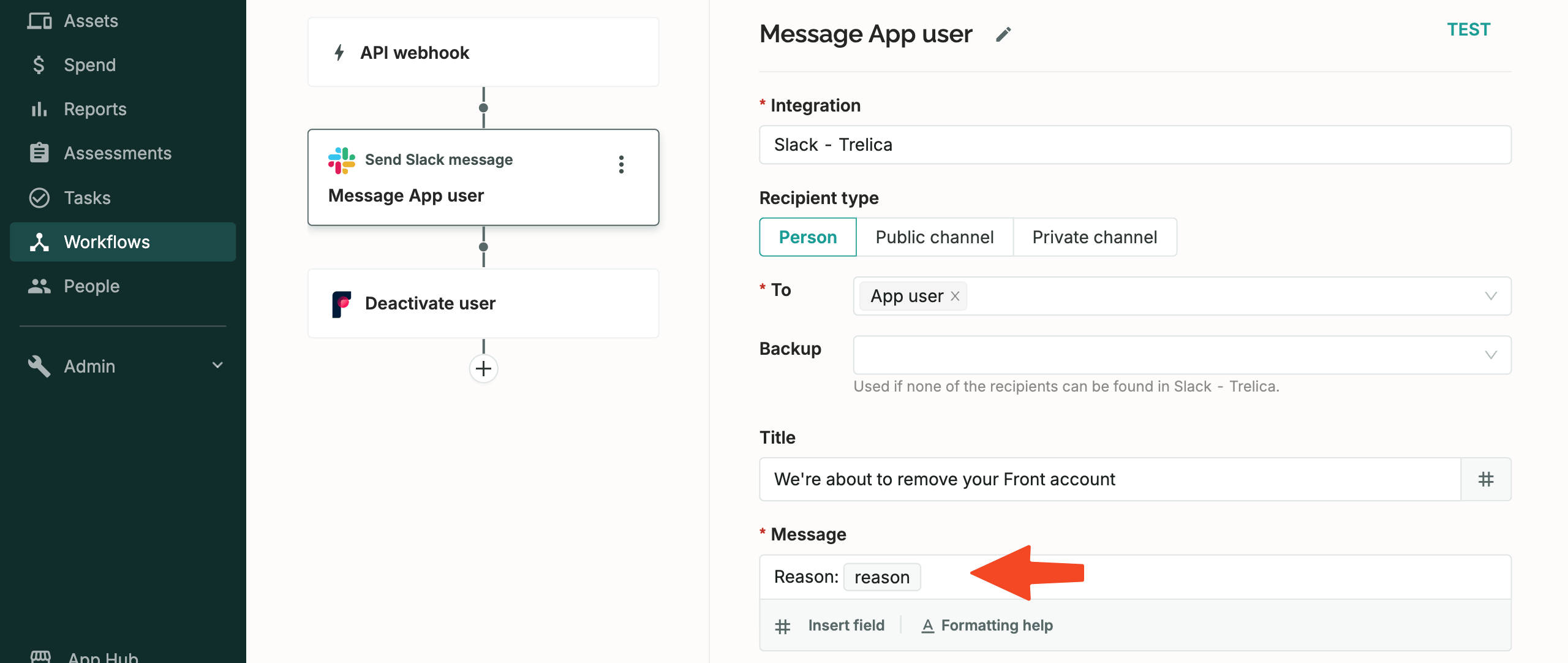Click into the Message editor area

point(1135,577)
